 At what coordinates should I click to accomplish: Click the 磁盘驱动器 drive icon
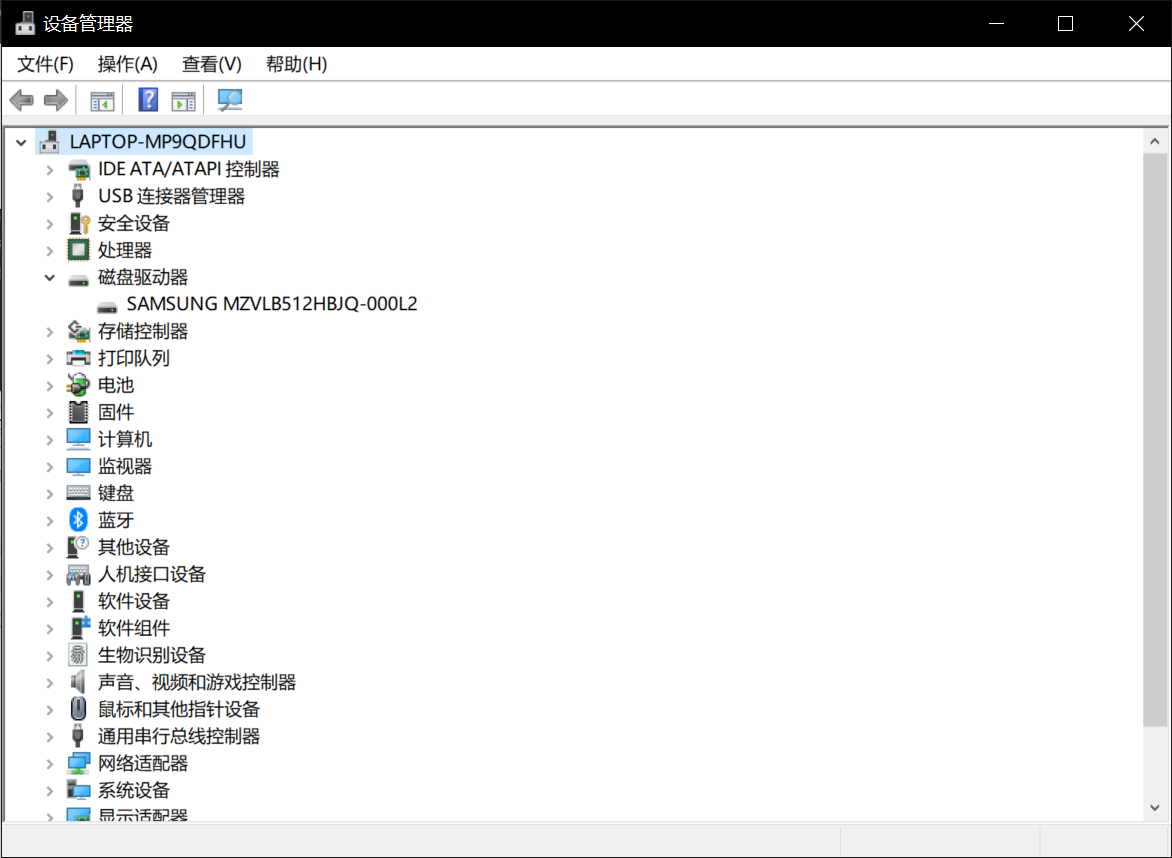(78, 280)
